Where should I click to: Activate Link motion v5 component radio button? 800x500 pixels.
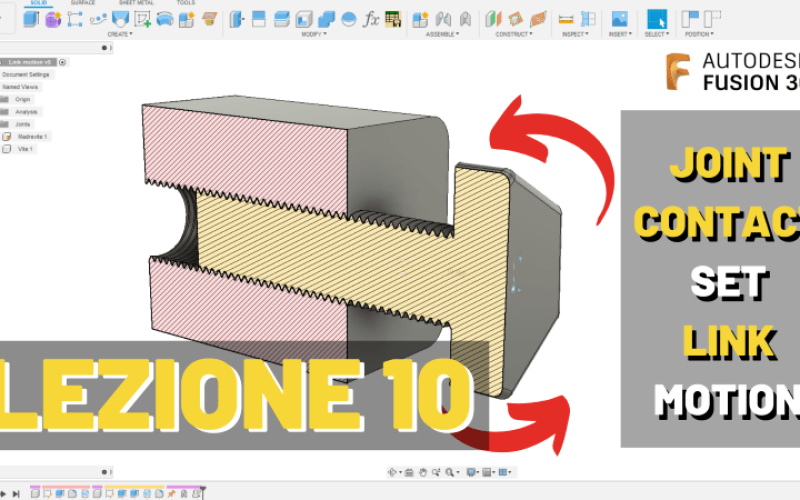[x=62, y=62]
